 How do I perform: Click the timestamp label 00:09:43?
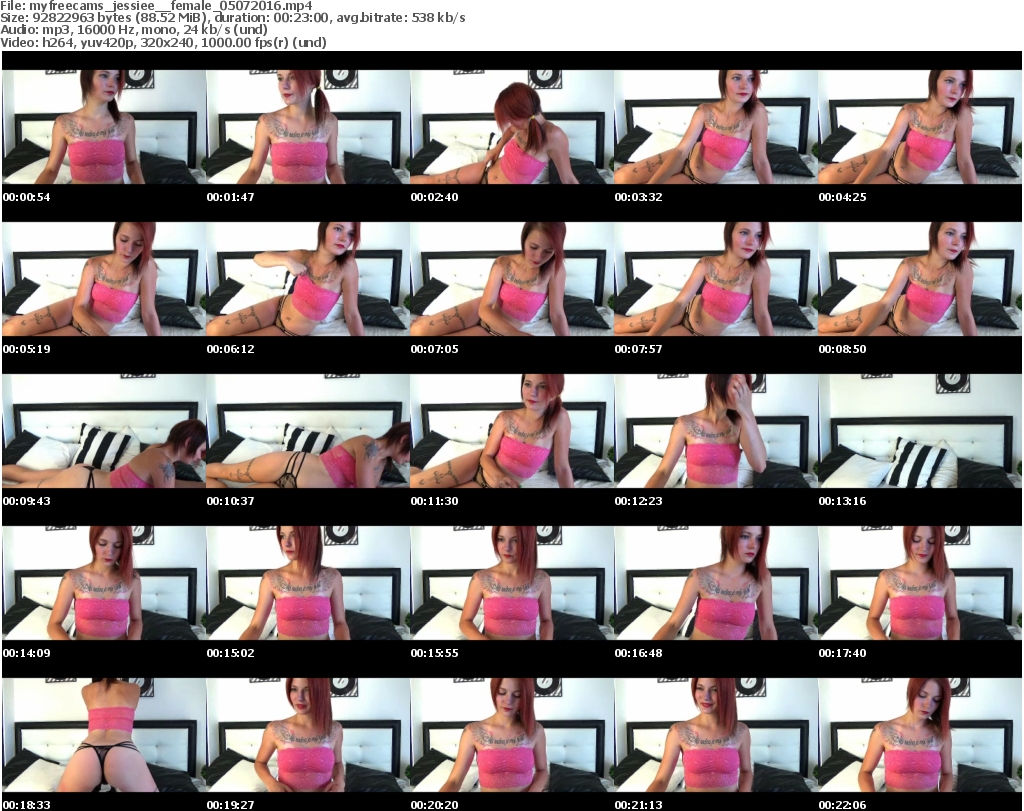pyautogui.click(x=27, y=501)
